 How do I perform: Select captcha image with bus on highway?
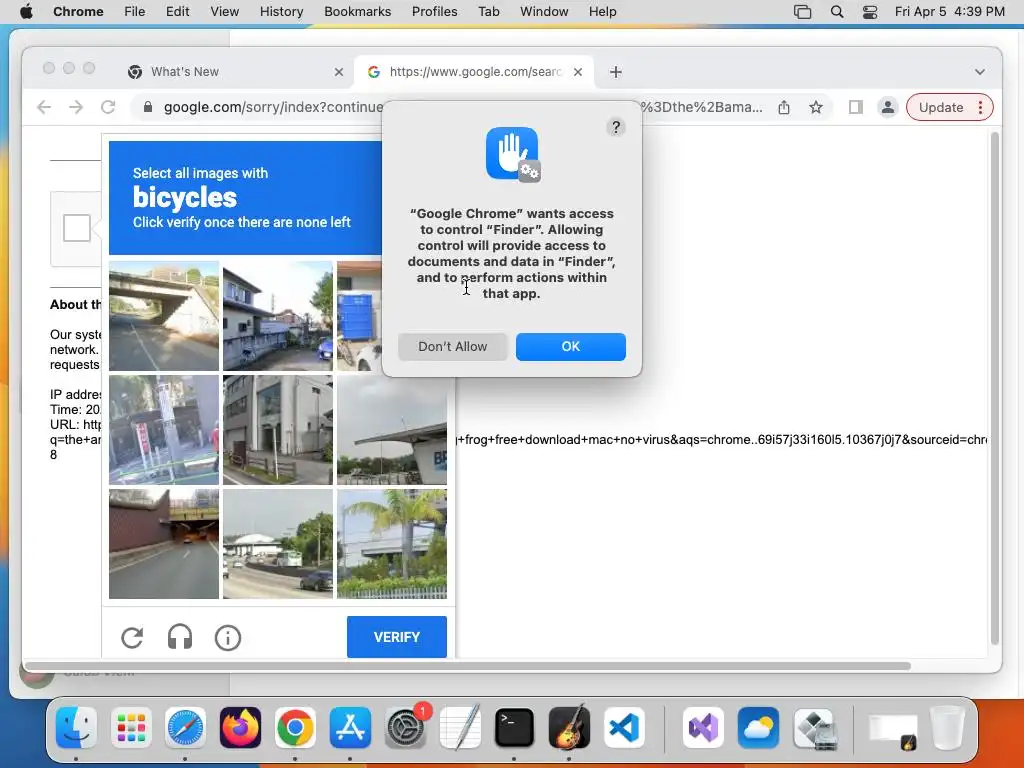(x=278, y=543)
